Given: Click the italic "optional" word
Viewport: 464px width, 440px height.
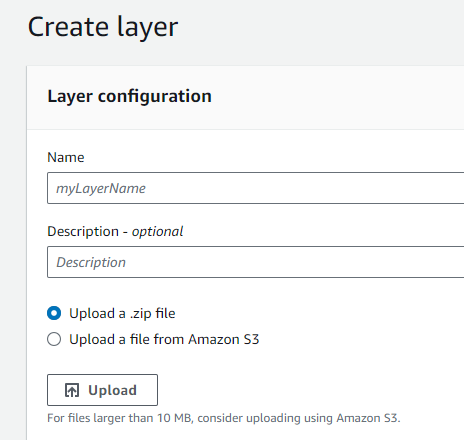Looking at the screenshot, I should [x=157, y=231].
